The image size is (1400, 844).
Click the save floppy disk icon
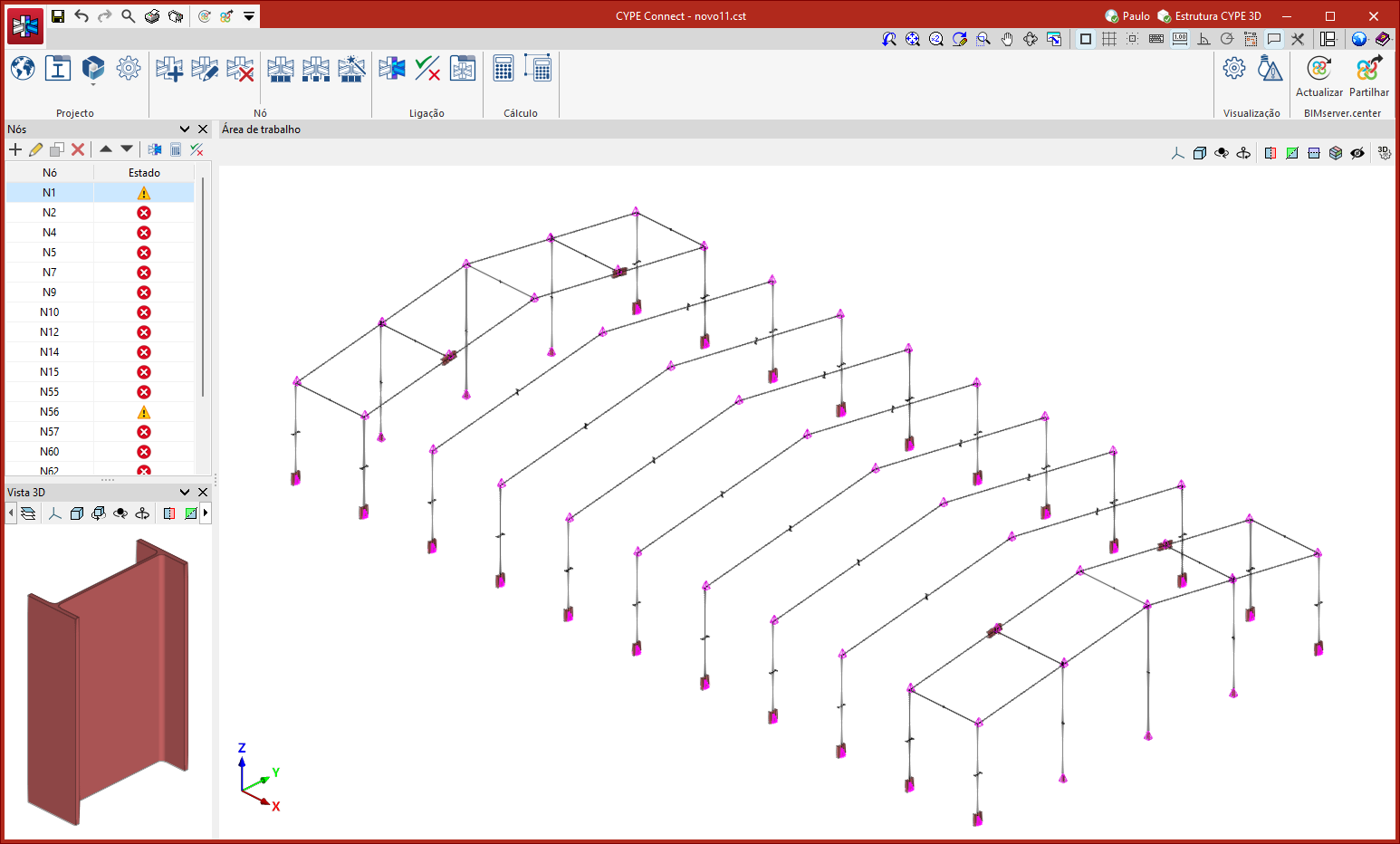pyautogui.click(x=58, y=16)
